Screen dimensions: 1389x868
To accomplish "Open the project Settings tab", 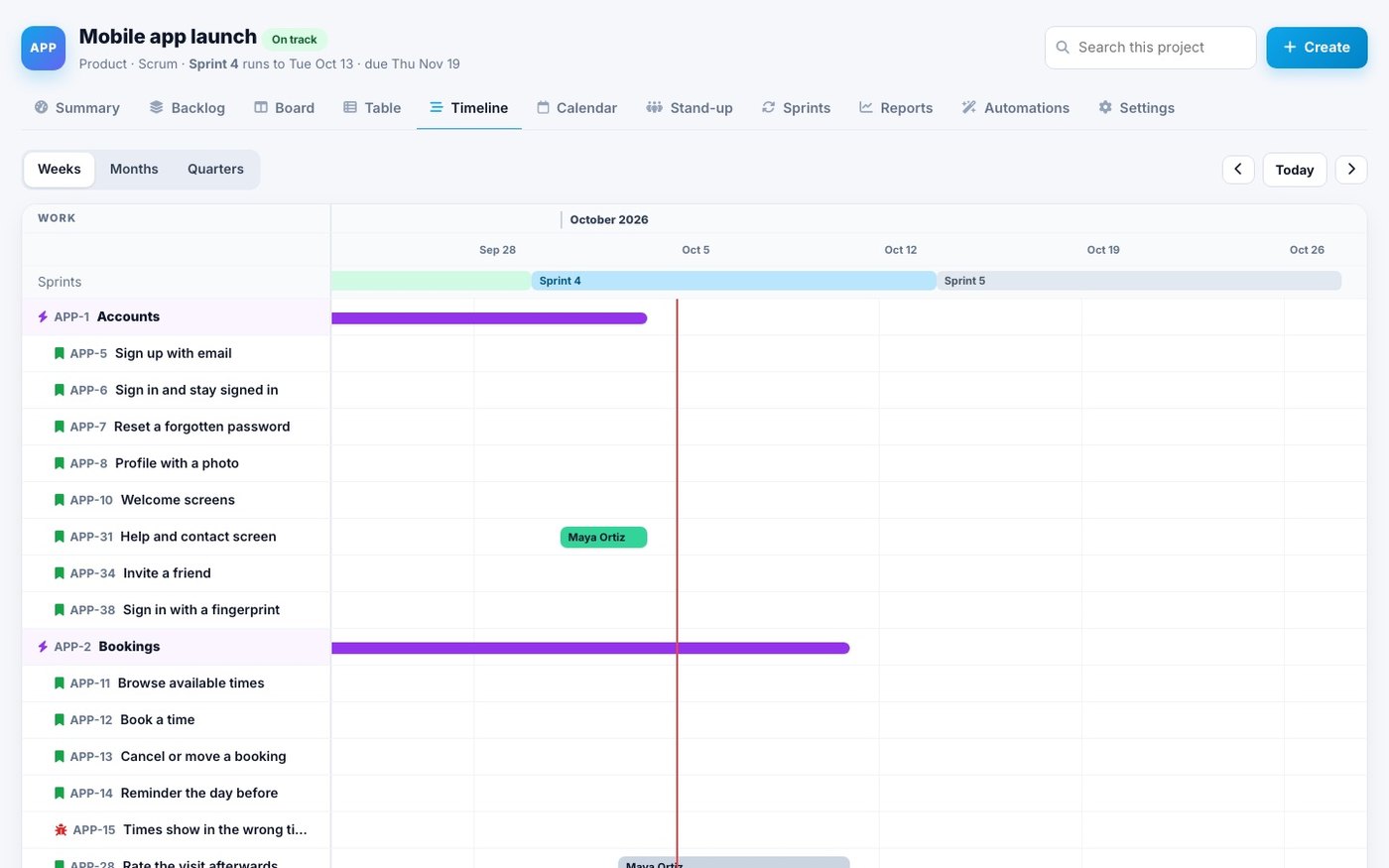I will click(1137, 108).
